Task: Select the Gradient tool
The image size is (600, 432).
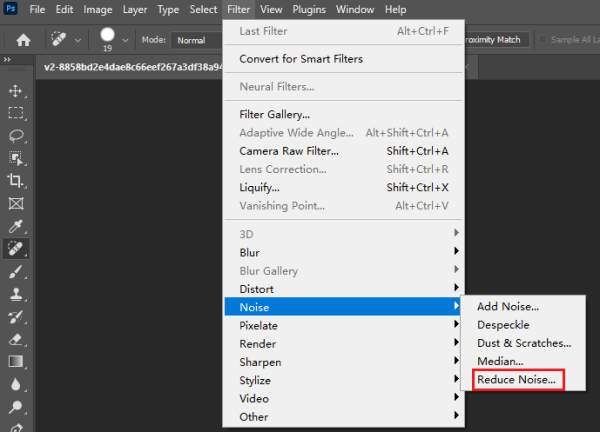Action: coord(15,361)
